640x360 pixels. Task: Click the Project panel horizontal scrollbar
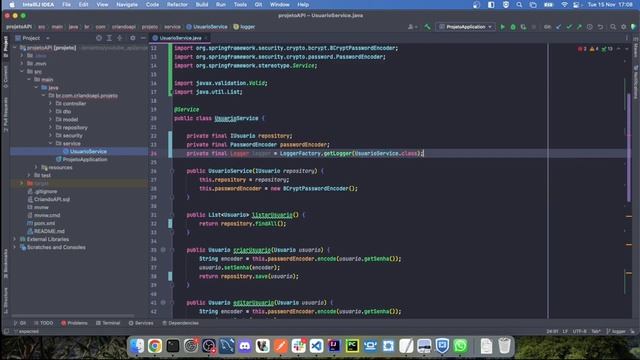(x=73, y=316)
